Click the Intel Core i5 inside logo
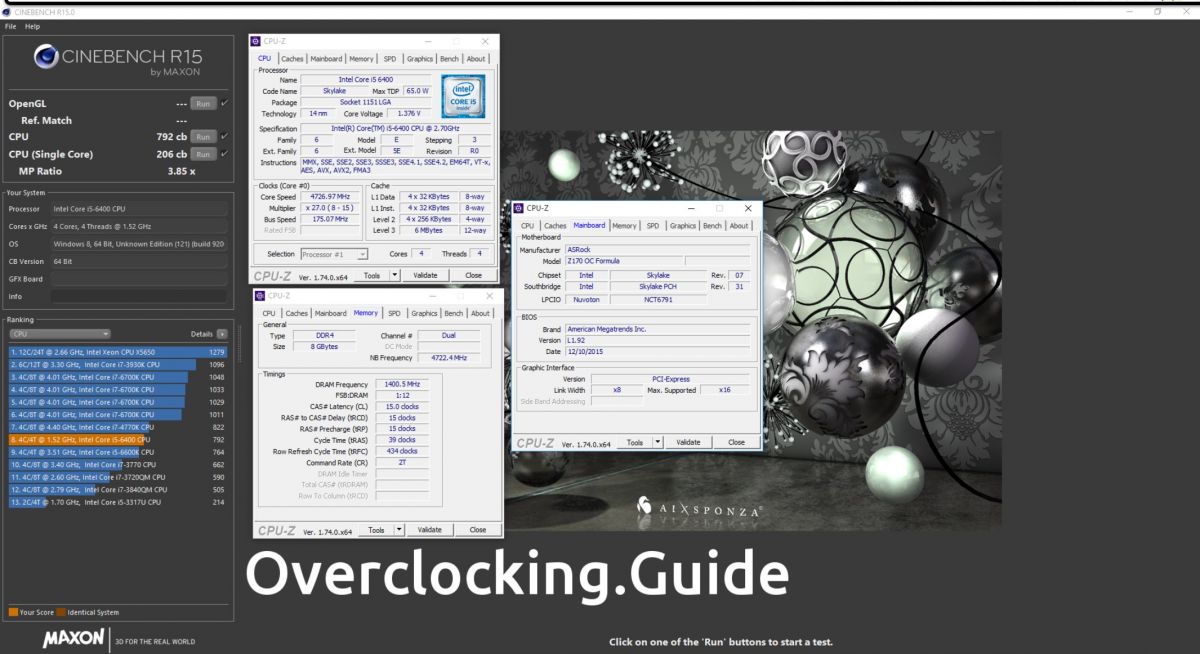Image resolution: width=1200 pixels, height=654 pixels. coord(462,97)
